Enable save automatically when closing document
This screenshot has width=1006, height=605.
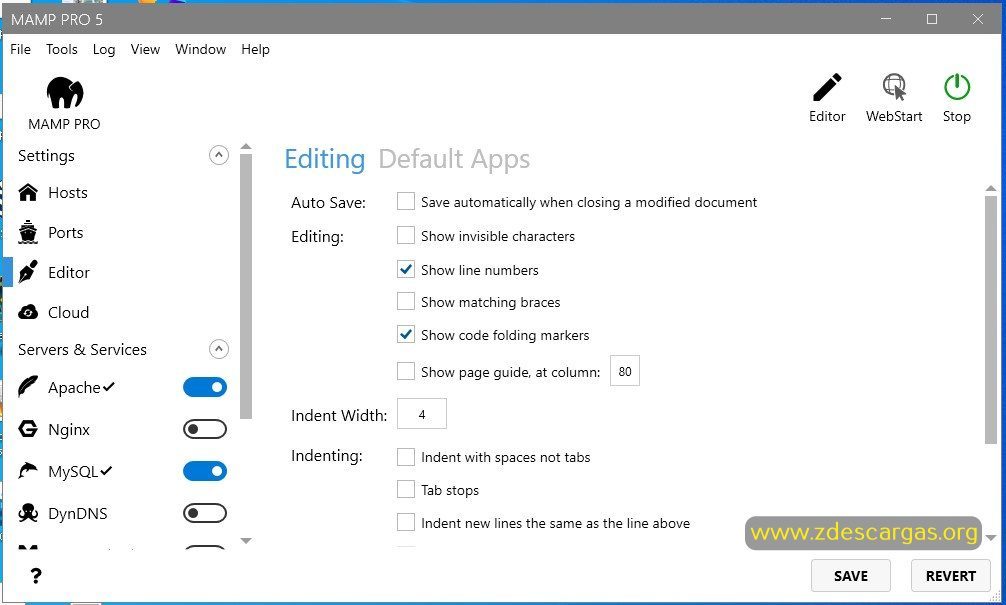pos(405,201)
